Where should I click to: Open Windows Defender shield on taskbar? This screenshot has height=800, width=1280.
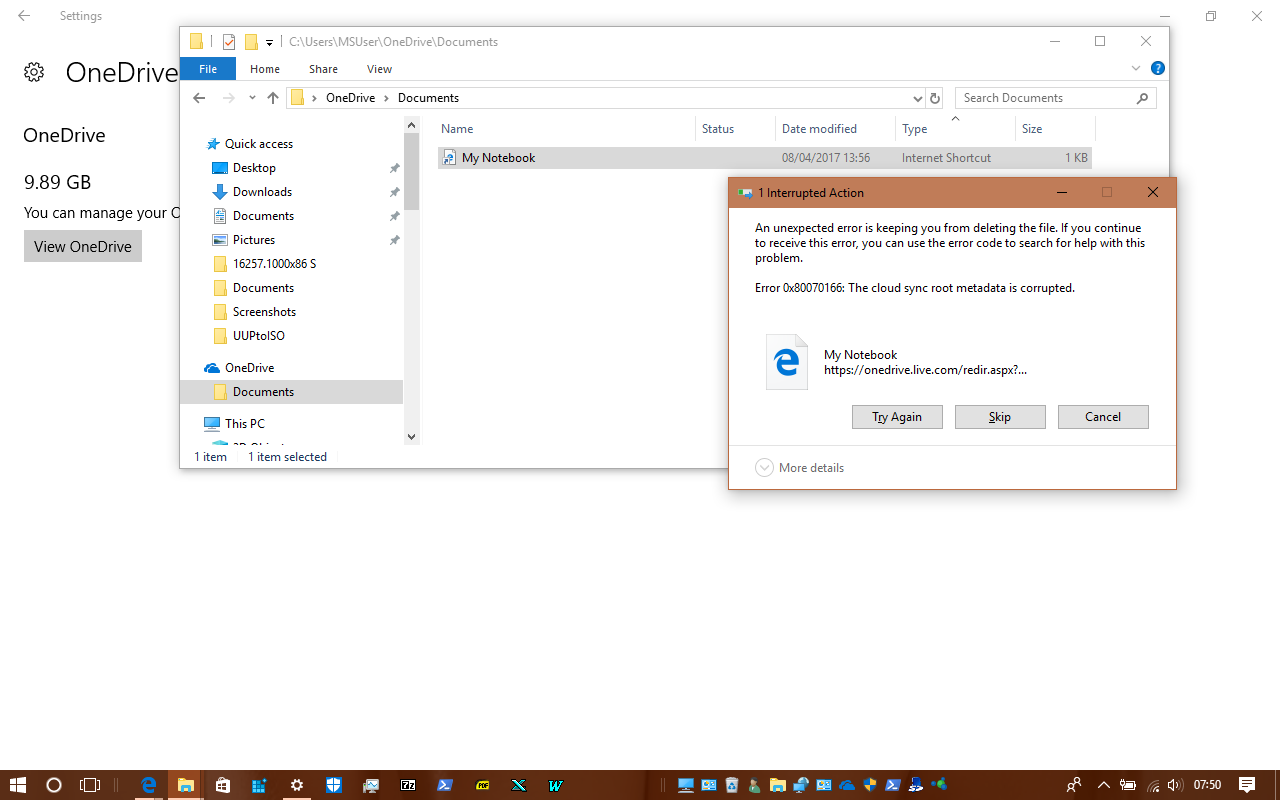point(334,785)
